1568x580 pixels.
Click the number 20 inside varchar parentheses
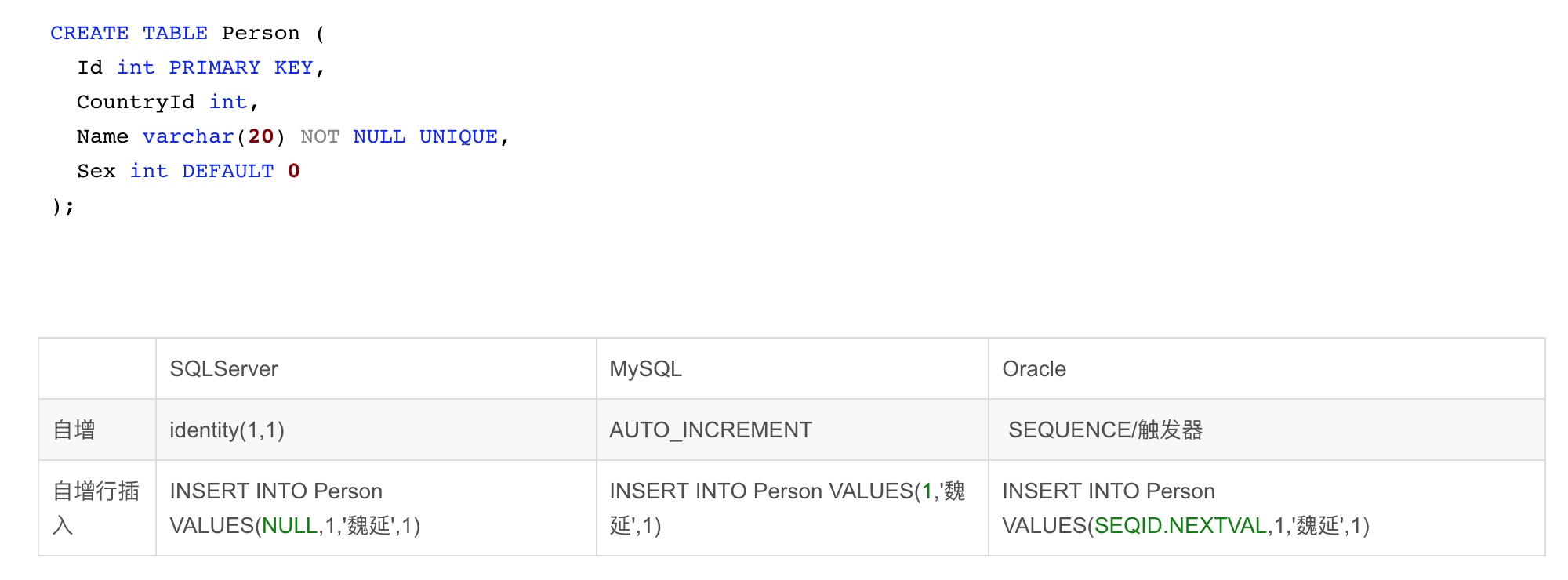click(260, 137)
